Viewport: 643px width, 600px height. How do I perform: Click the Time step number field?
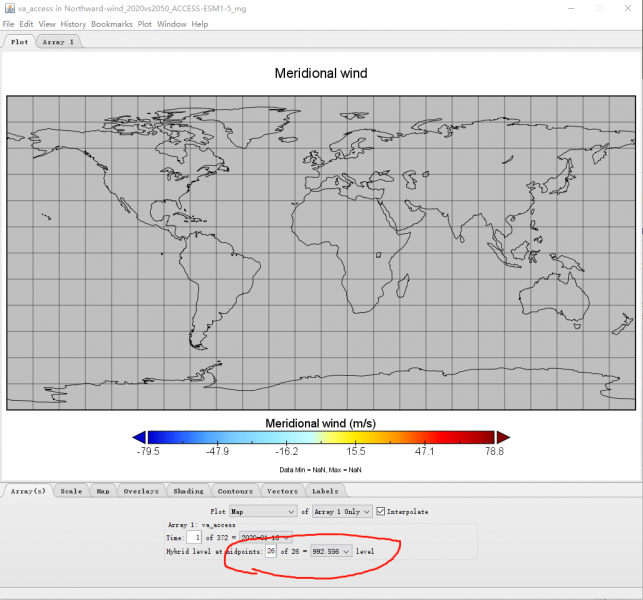(193, 537)
